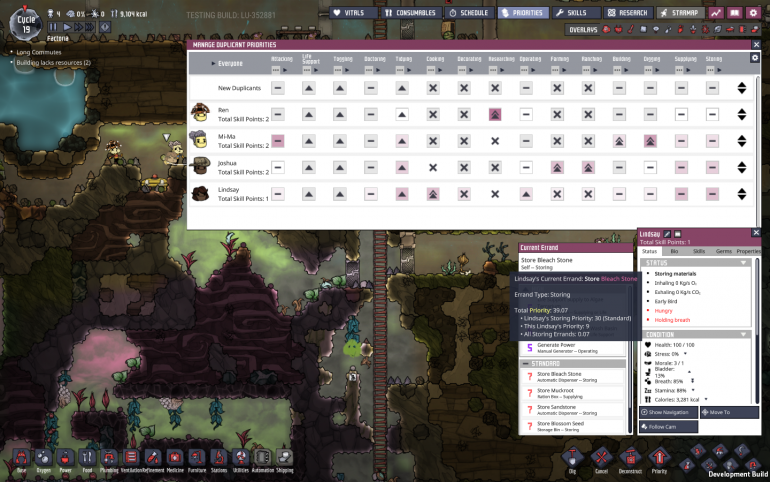Toggle New Duplicants' Life Support priority
The image size is (770, 482).
point(309,88)
